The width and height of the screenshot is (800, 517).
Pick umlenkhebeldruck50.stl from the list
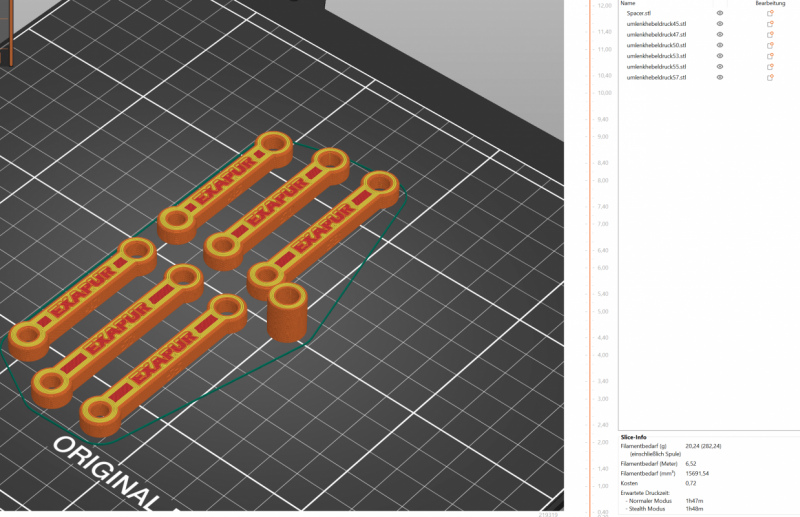[656, 45]
